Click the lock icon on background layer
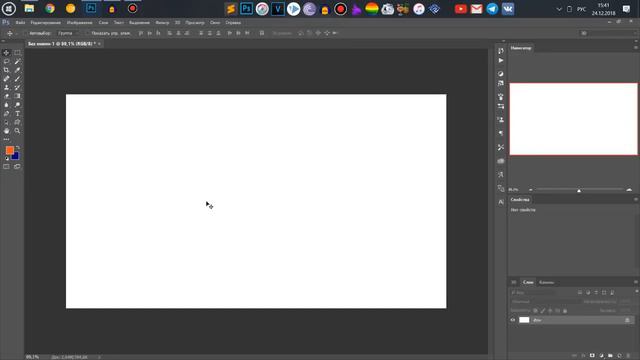This screenshot has height=360, width=640. click(627, 320)
